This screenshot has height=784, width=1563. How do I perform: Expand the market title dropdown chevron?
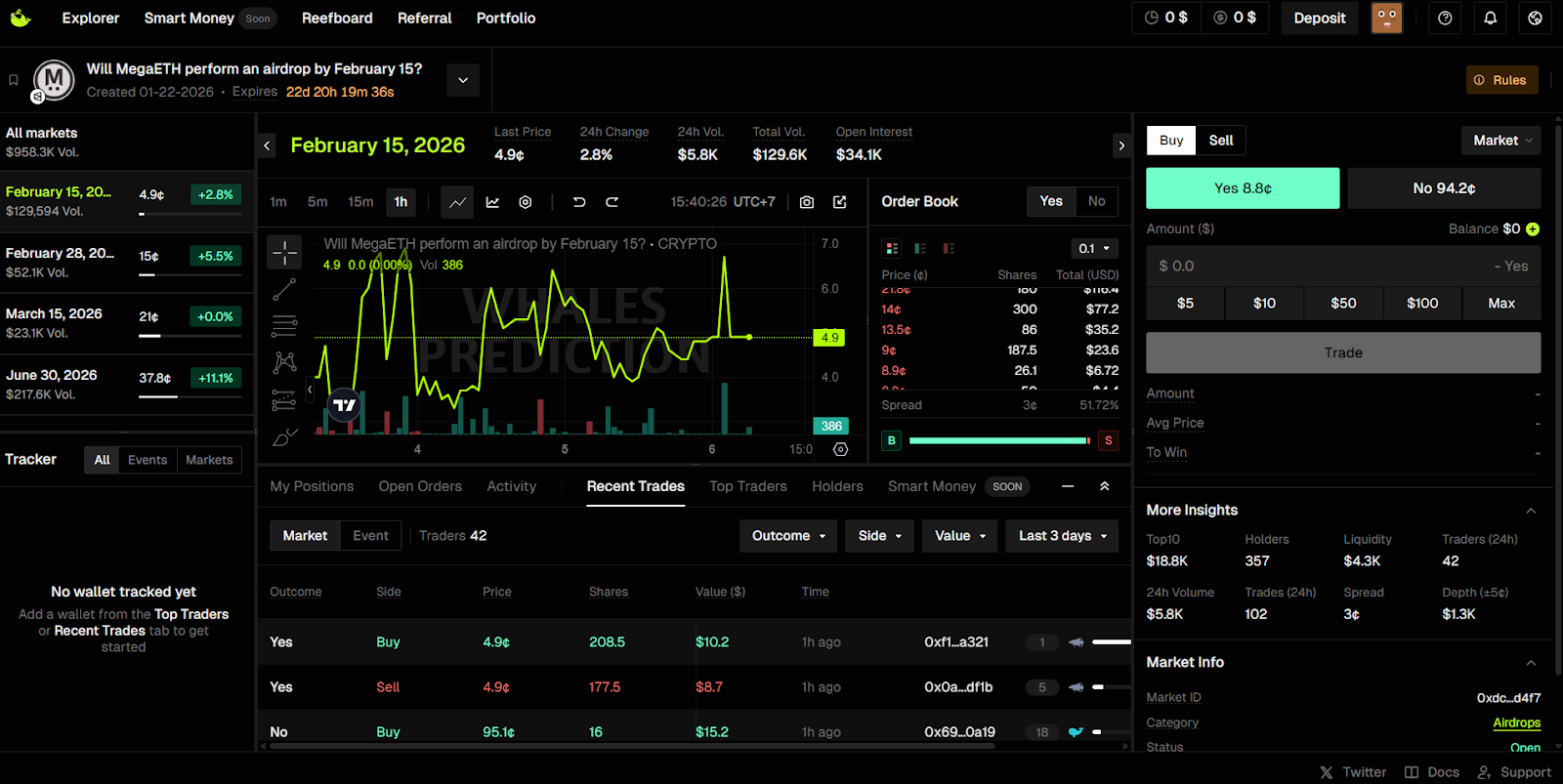click(x=463, y=80)
